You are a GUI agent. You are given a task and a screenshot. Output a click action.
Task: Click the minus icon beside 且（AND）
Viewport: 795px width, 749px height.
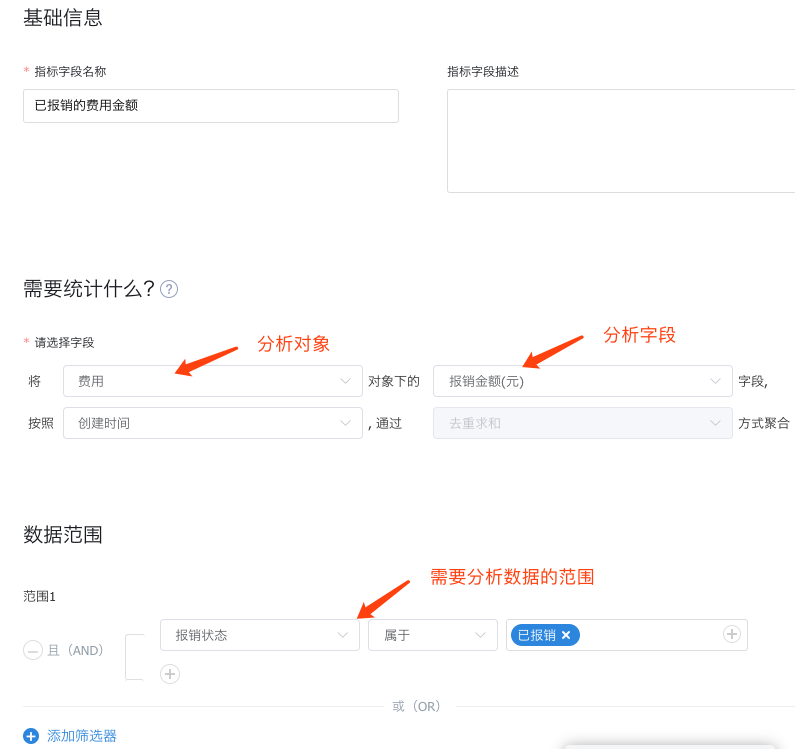click(x=33, y=650)
